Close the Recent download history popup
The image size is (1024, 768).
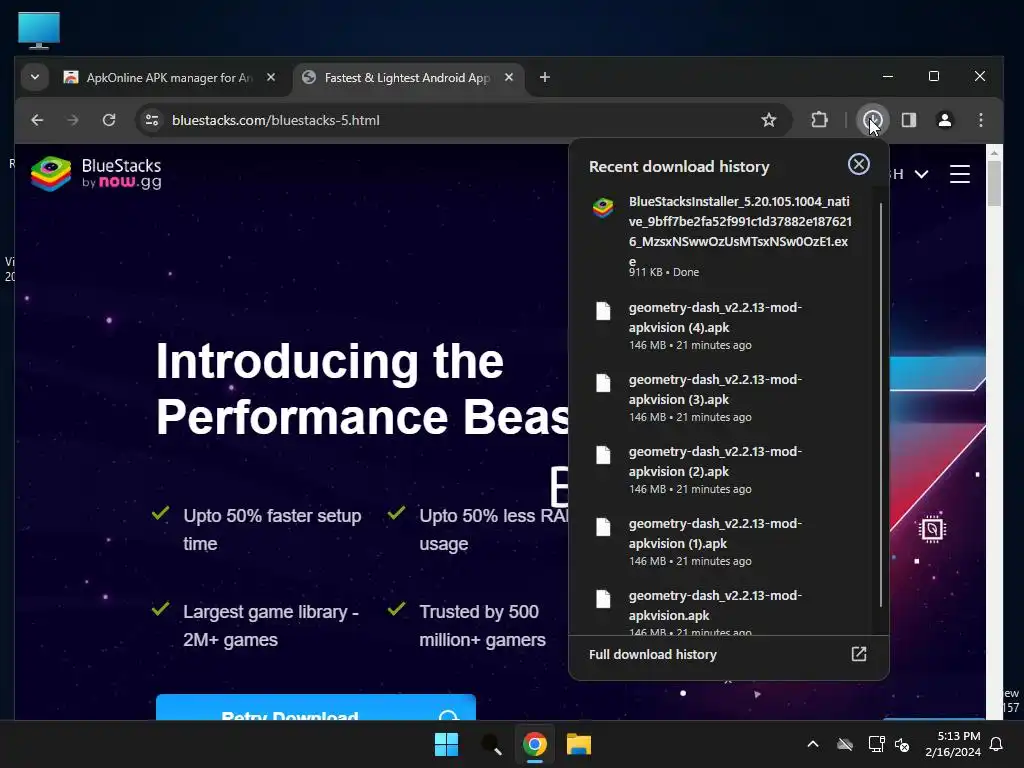(x=858, y=164)
